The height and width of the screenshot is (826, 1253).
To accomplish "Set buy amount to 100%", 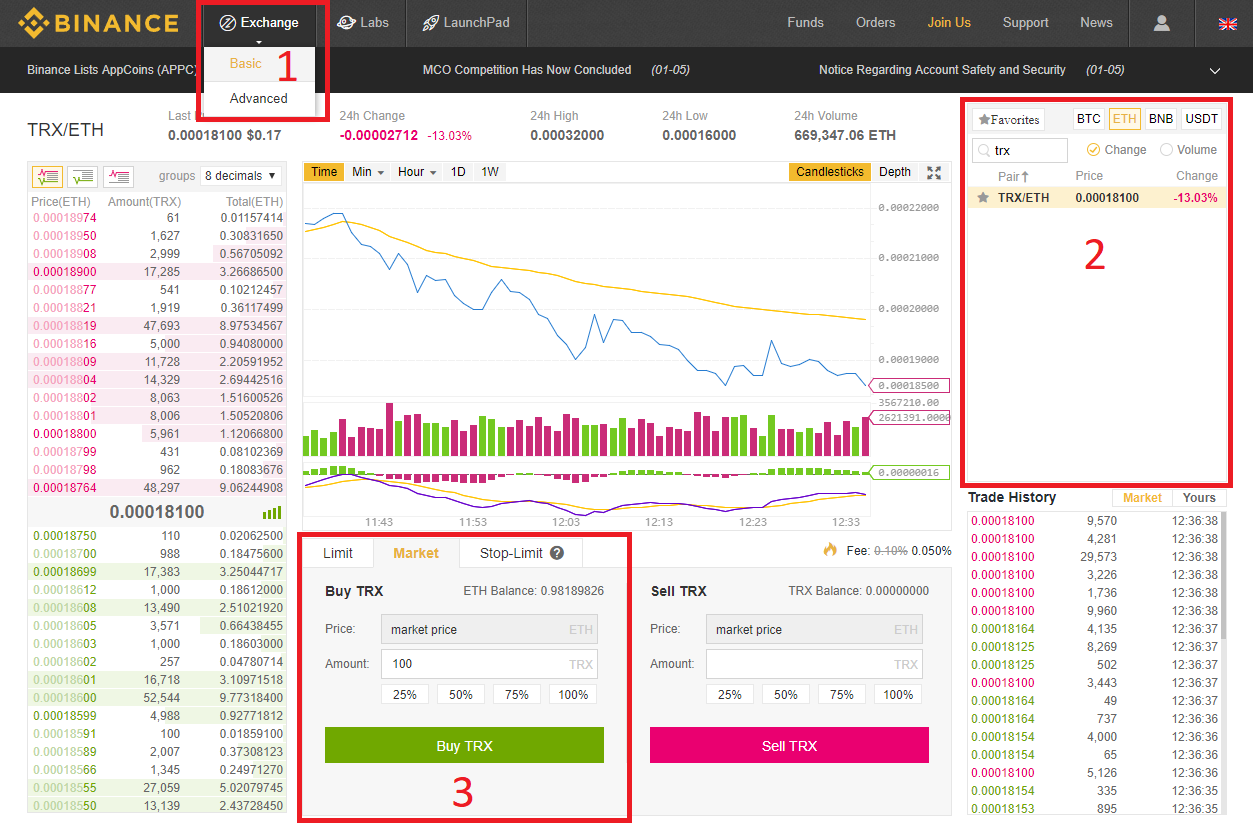I will click(x=573, y=694).
